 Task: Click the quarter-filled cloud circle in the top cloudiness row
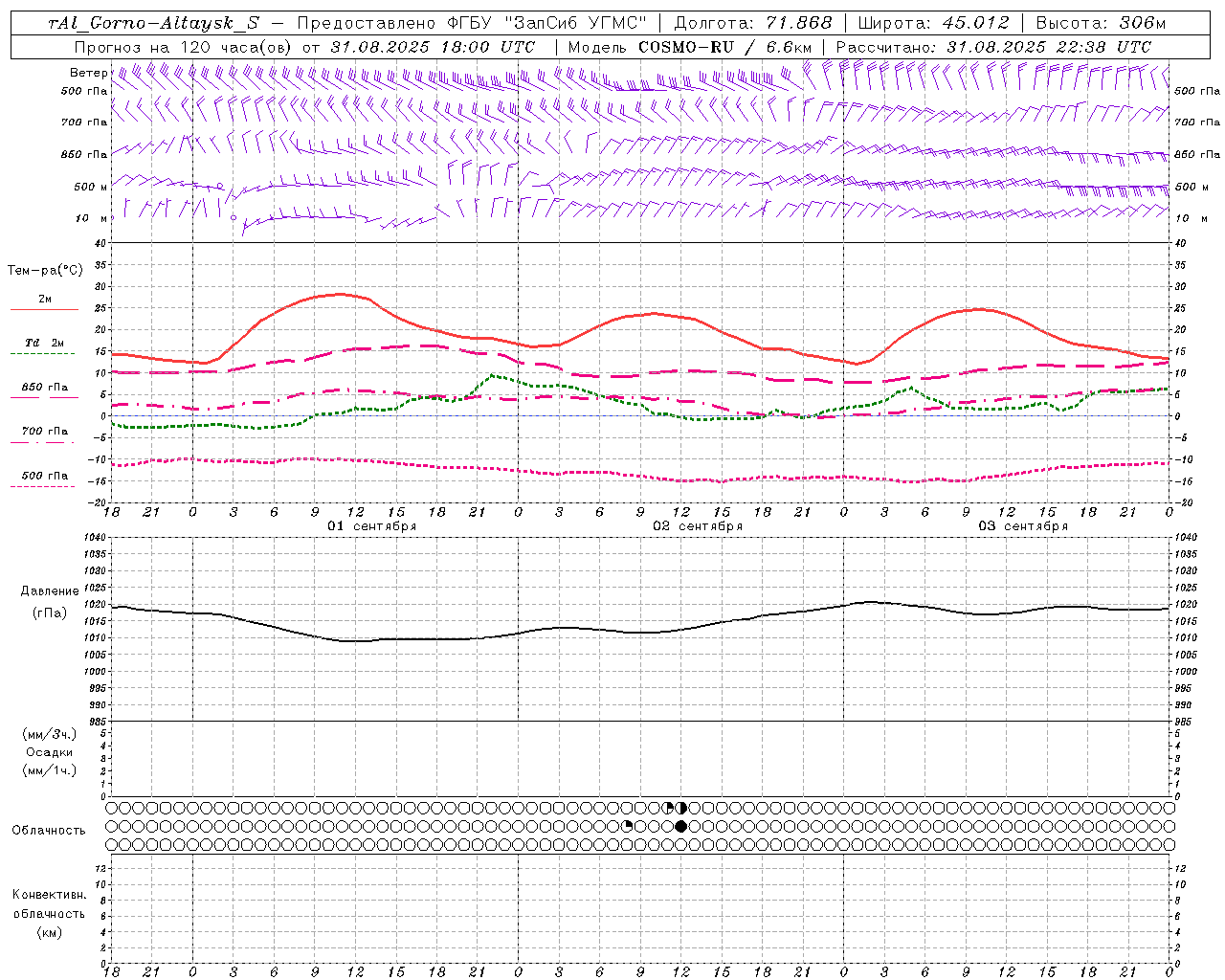(670, 808)
